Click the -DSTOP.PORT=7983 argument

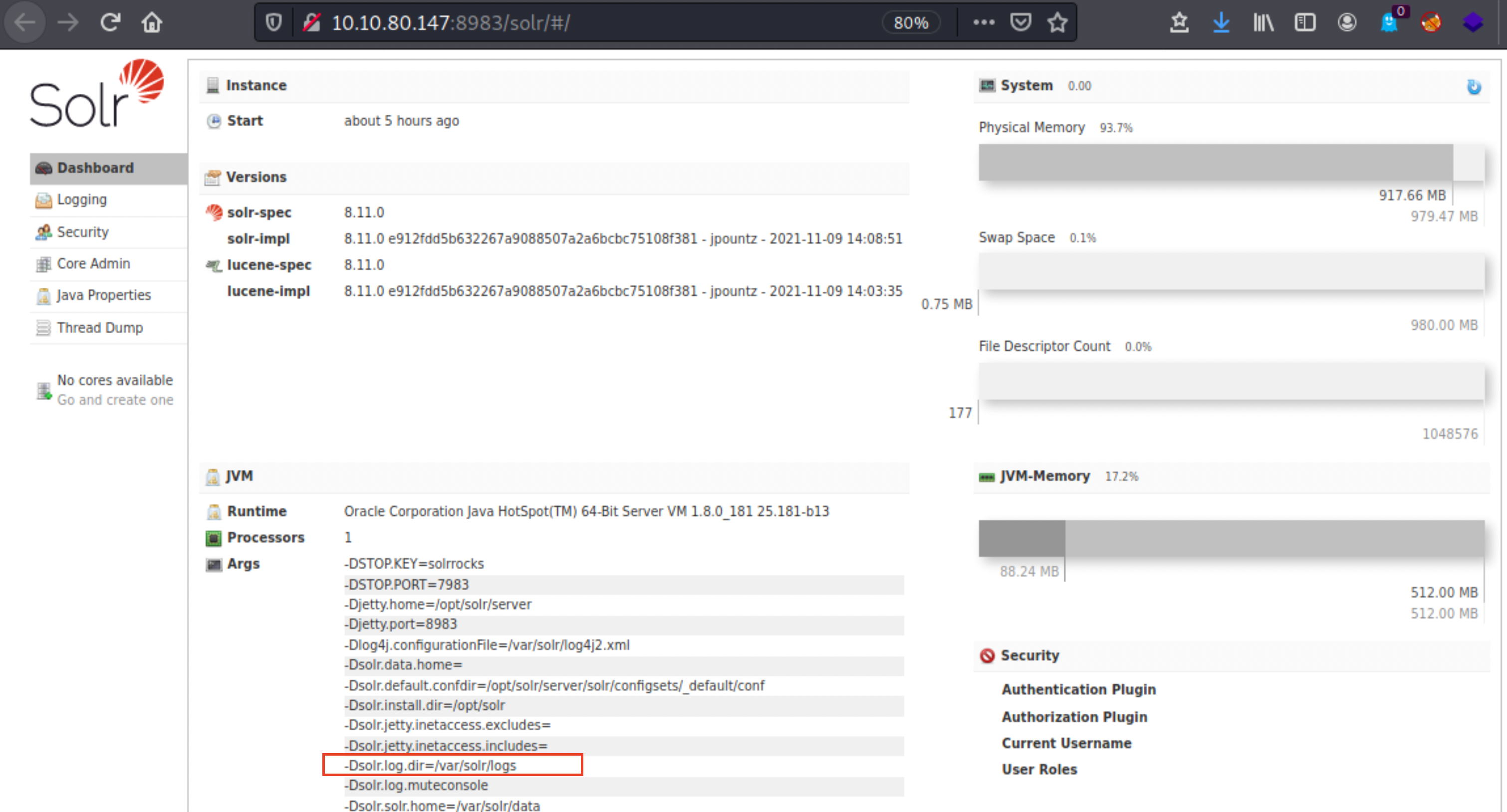[407, 585]
